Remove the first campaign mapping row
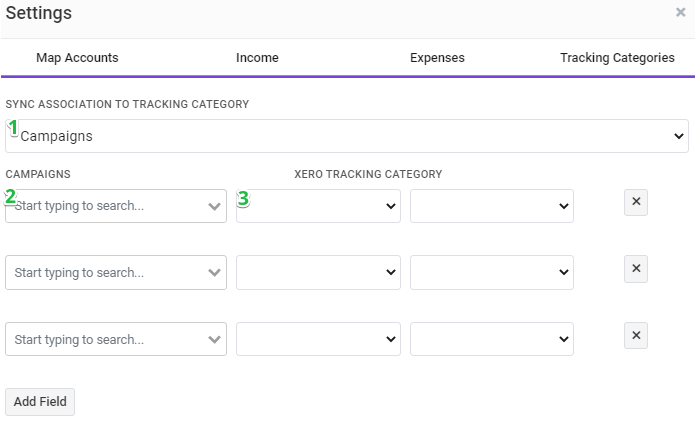The height and width of the screenshot is (423, 695). [636, 202]
